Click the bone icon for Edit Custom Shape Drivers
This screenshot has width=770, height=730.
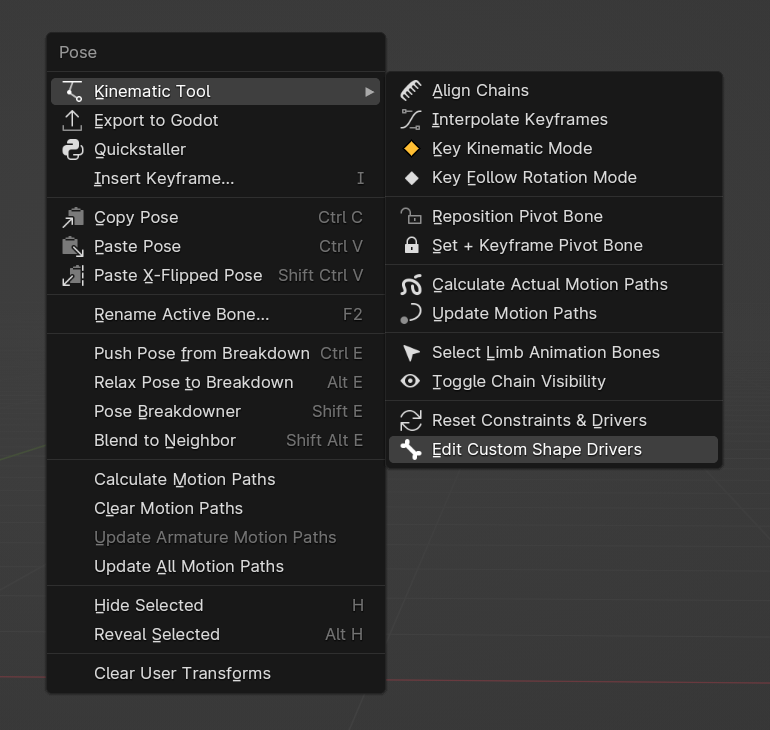pyautogui.click(x=411, y=449)
